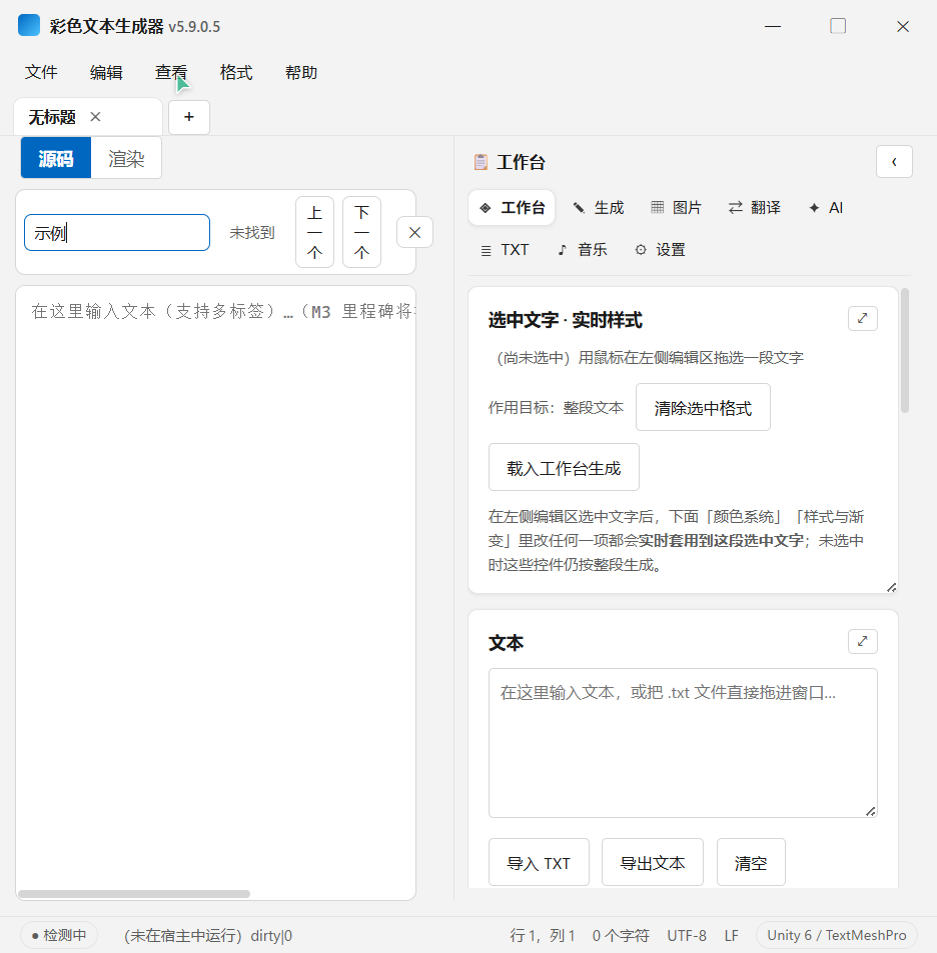Click resize grip of 选中文字 card

(x=891, y=587)
